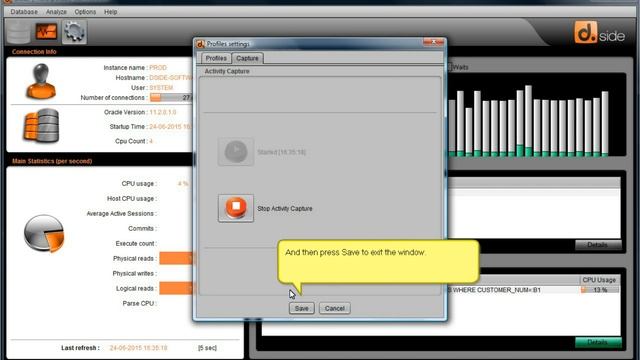Click the '[5 sec]' refresh interval text
Screen dimensions: 640x360
point(207,348)
